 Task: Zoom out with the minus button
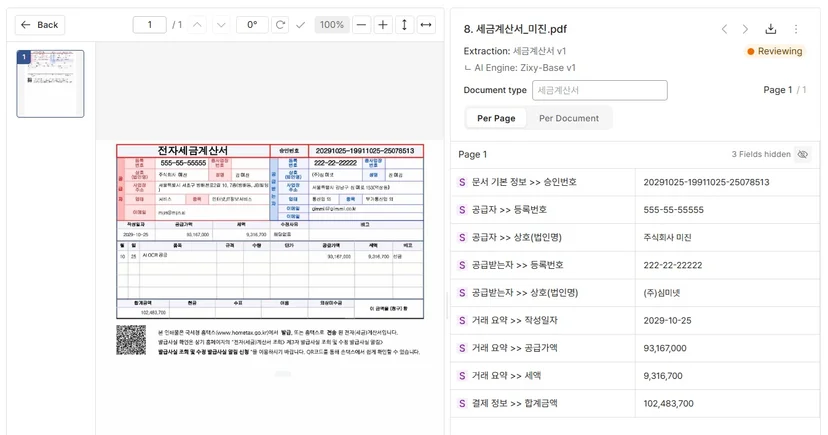click(361, 25)
